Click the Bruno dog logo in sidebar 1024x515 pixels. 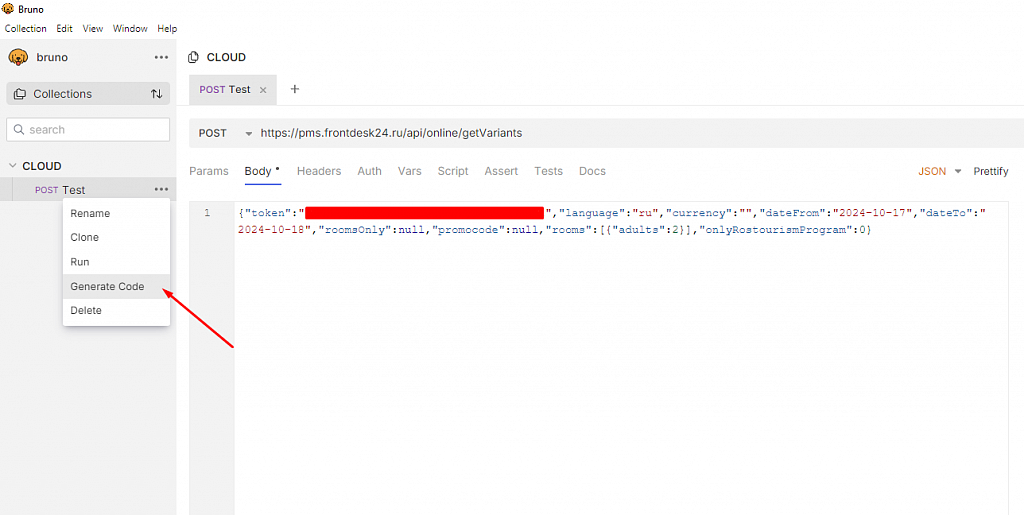pyautogui.click(x=18, y=57)
